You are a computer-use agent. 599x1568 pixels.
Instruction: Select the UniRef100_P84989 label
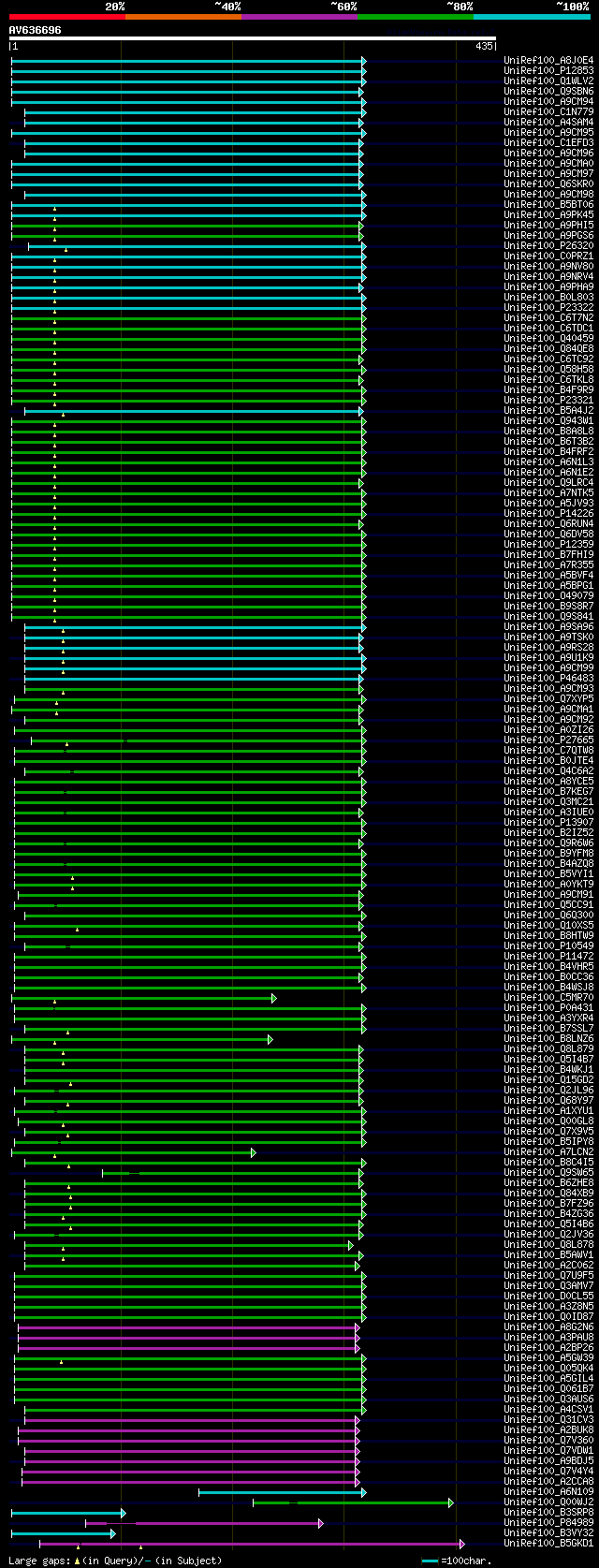tap(548, 1522)
